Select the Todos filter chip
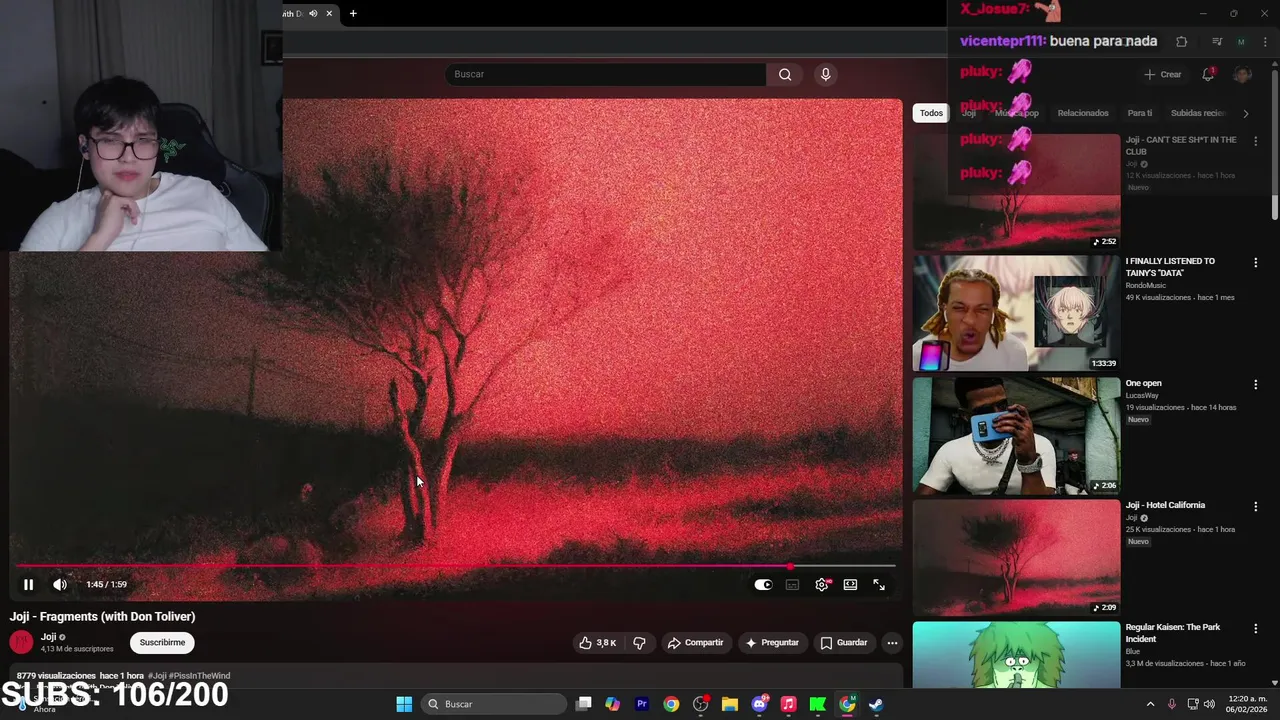The width and height of the screenshot is (1280, 720). tap(931, 113)
